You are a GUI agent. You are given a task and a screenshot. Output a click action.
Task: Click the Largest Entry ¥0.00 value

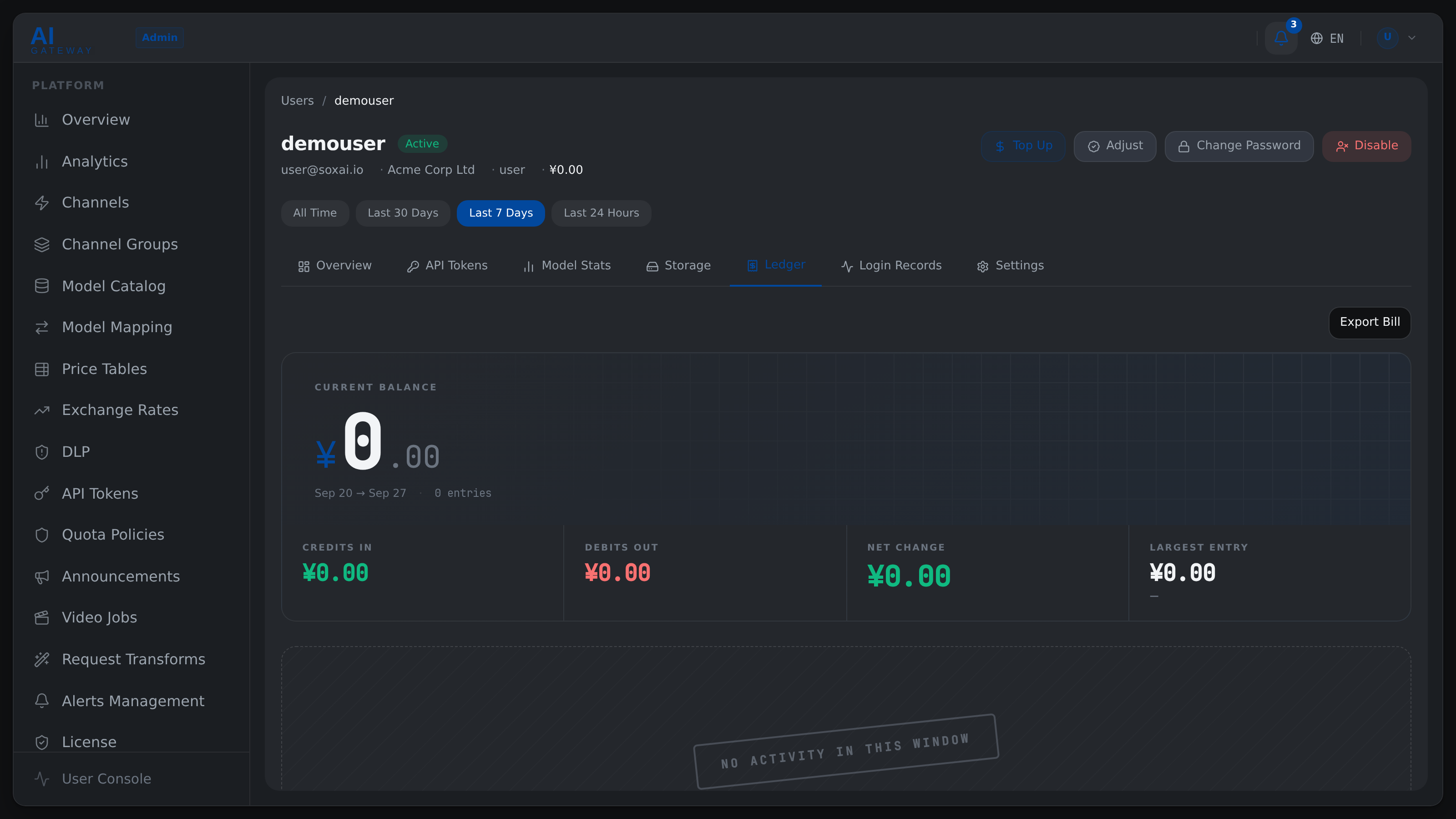[x=1183, y=573]
